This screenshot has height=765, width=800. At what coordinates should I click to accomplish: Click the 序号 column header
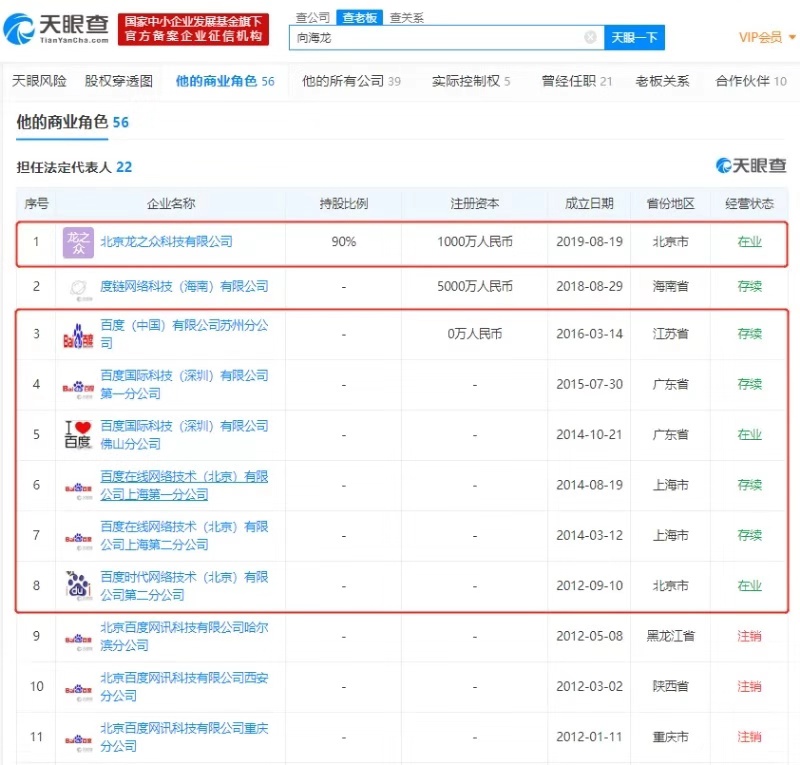[x=36, y=204]
